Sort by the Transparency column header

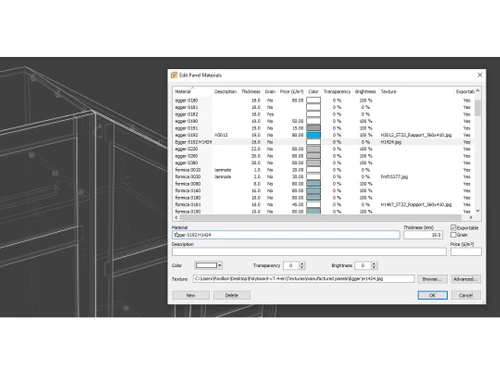click(x=337, y=91)
